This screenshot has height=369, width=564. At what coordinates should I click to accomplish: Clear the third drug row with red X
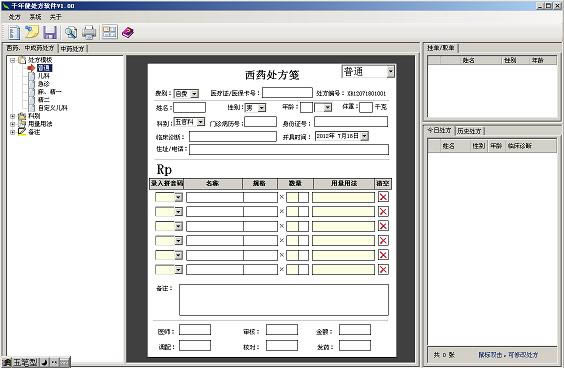[x=383, y=226]
